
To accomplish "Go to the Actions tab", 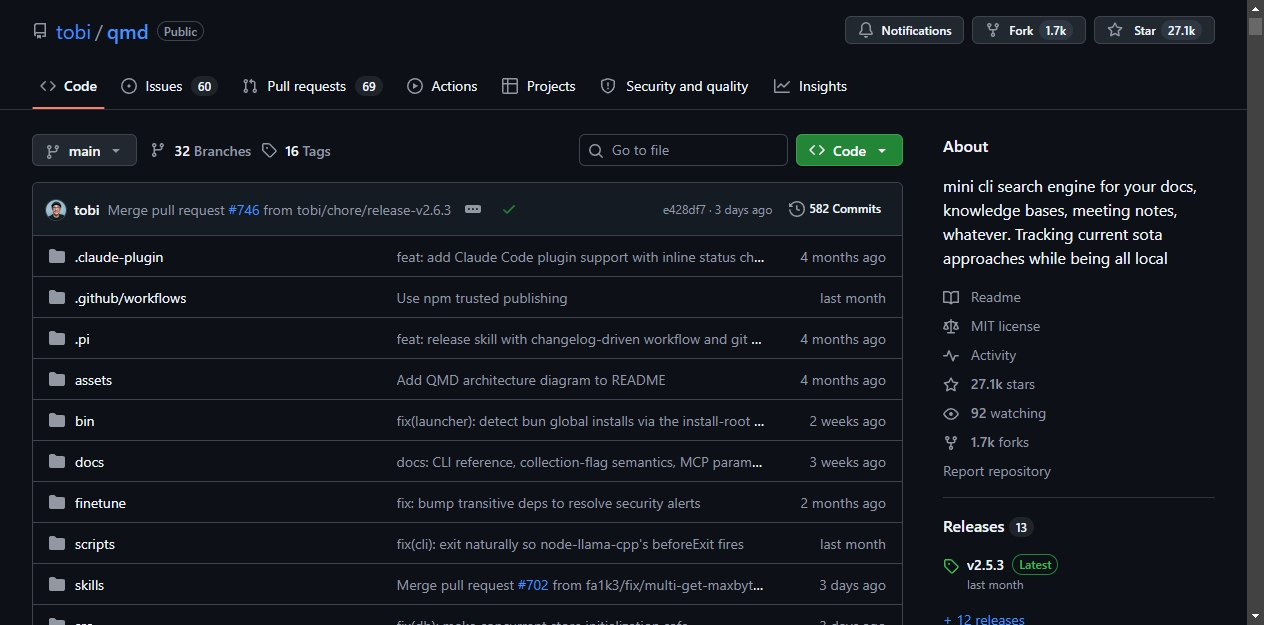I will 442,86.
